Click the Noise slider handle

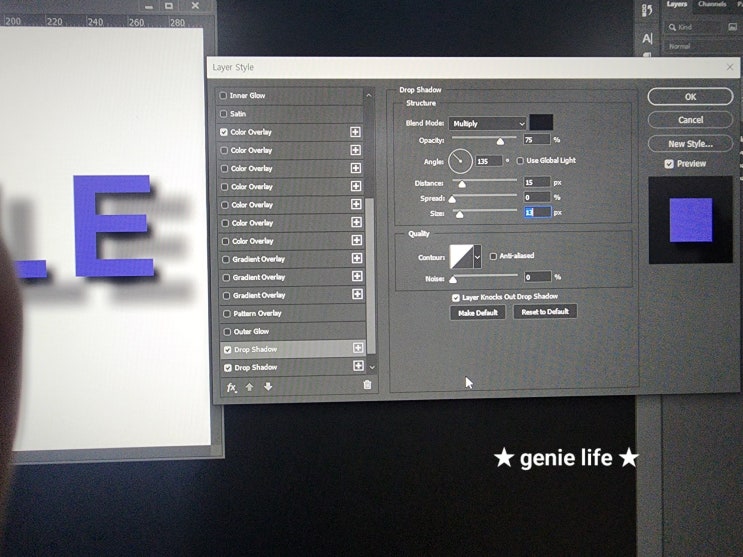[x=453, y=279]
